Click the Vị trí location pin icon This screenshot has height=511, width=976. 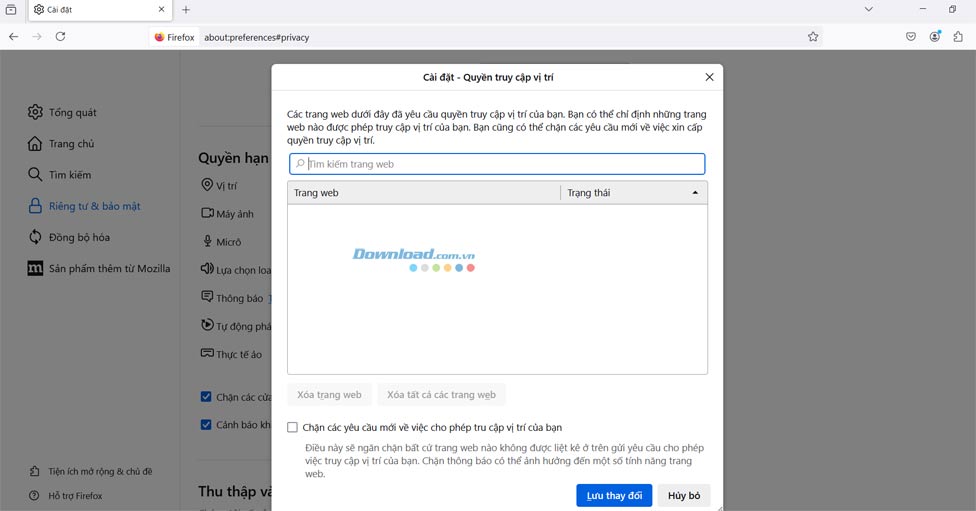click(x=207, y=185)
